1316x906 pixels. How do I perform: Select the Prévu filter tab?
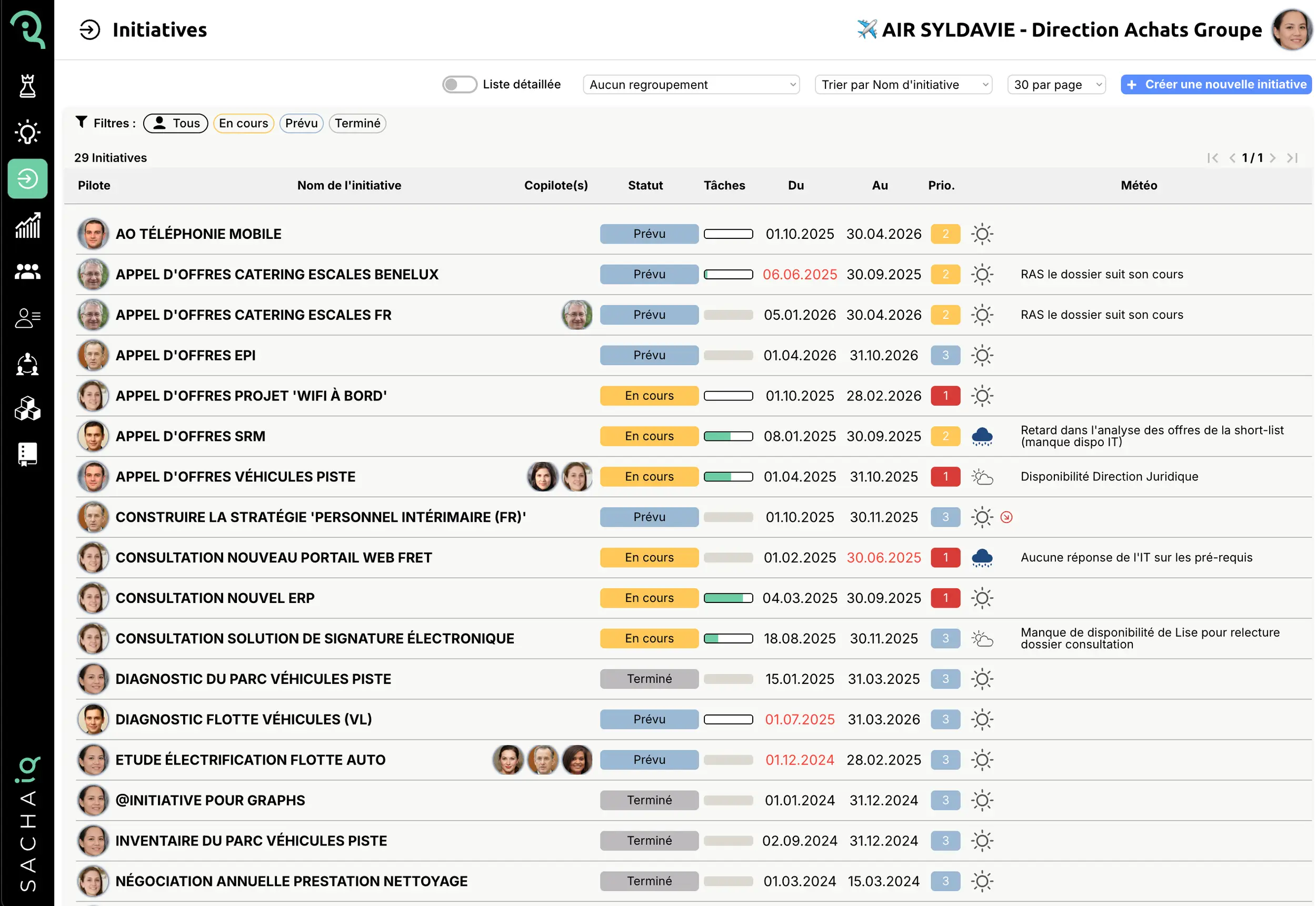pos(301,123)
